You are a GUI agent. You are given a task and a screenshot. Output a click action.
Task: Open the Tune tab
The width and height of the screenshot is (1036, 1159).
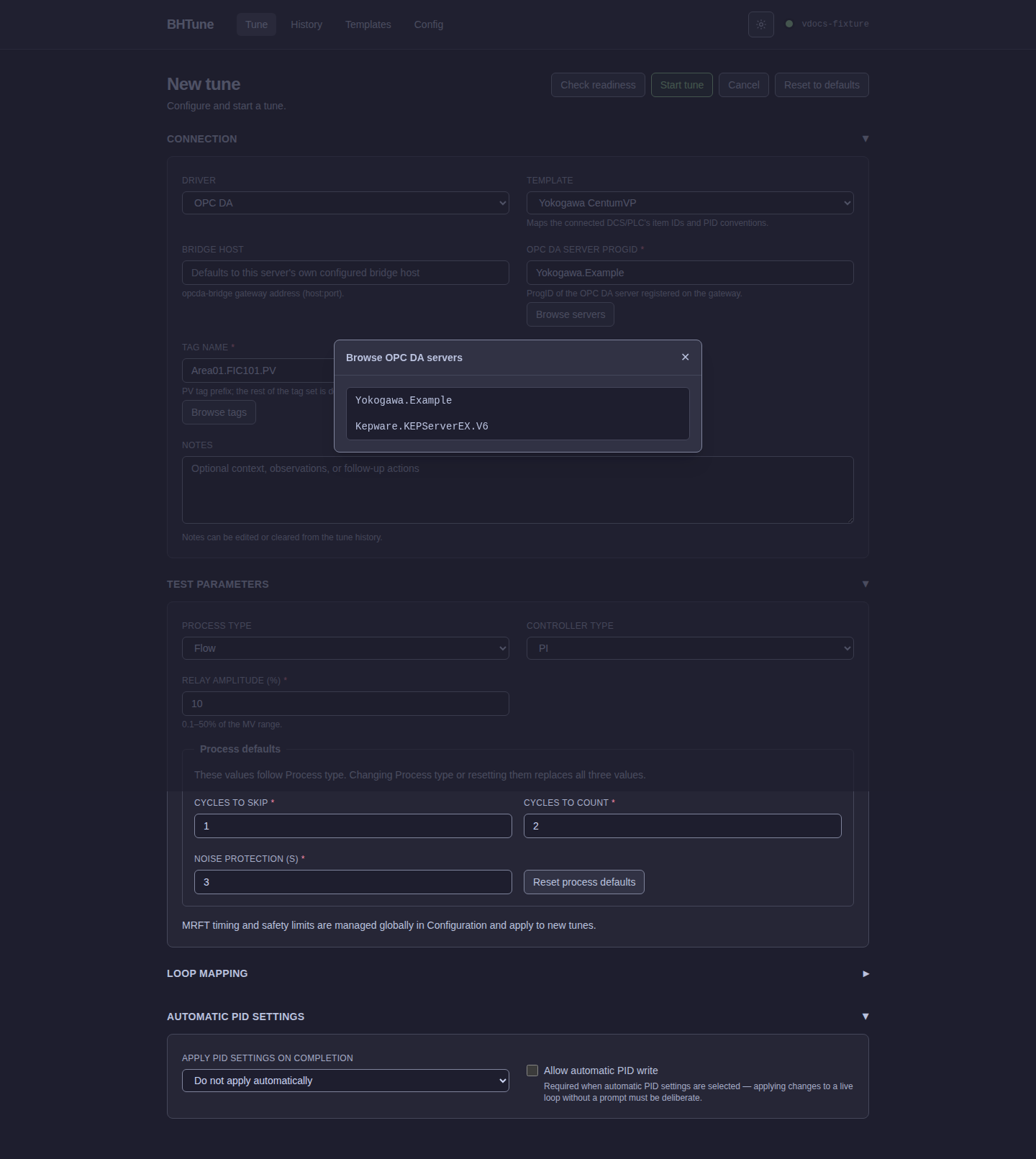point(256,24)
